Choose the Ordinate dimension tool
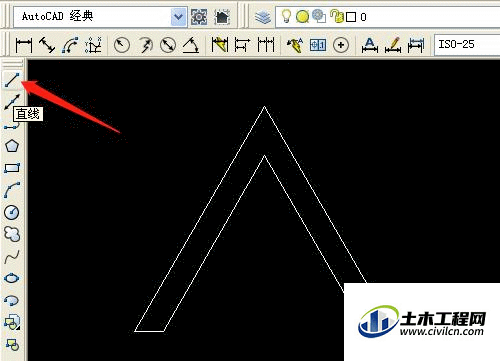The width and height of the screenshot is (500, 361). point(93,45)
